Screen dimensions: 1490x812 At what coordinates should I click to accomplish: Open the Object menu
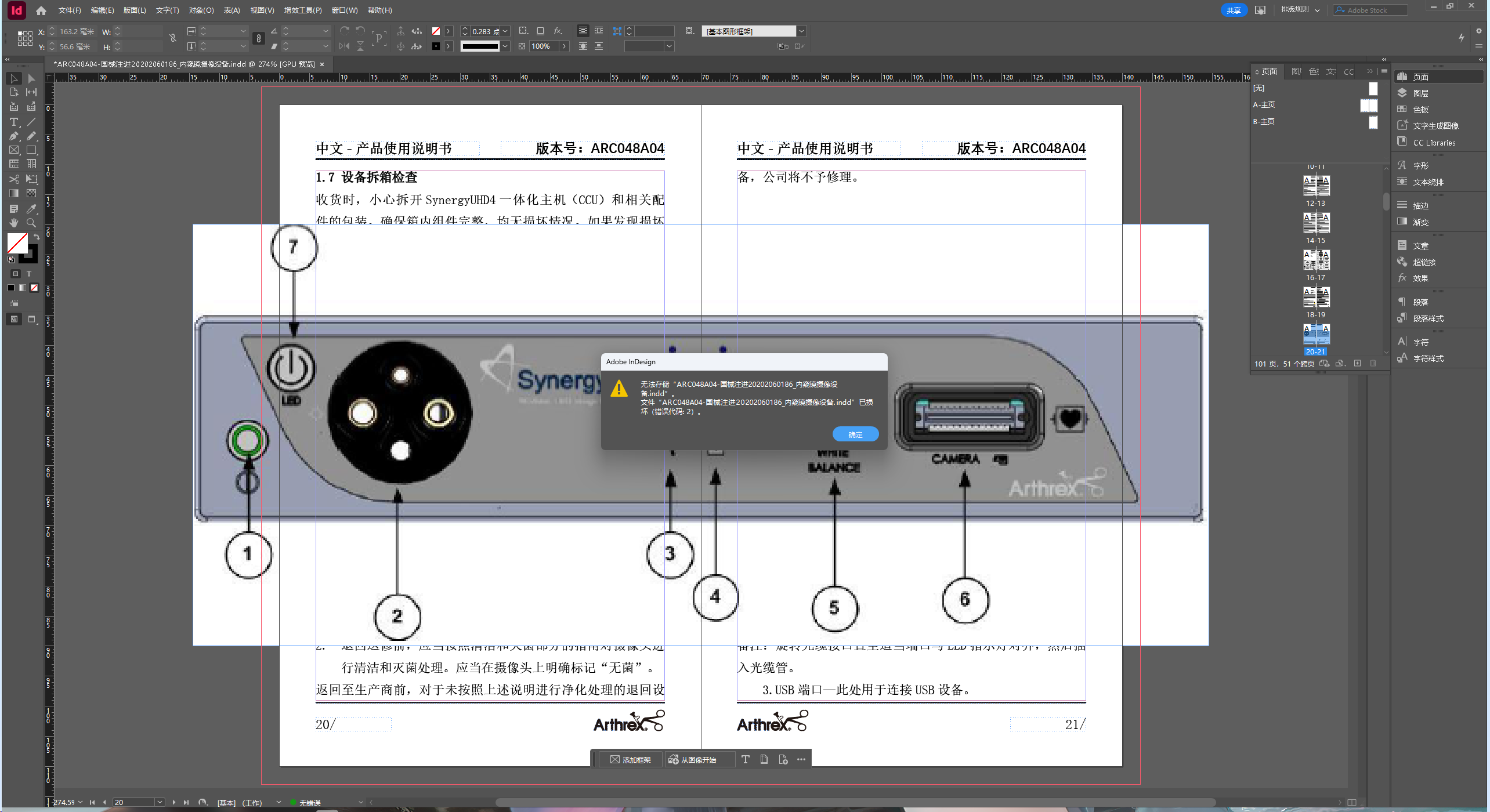click(x=201, y=10)
